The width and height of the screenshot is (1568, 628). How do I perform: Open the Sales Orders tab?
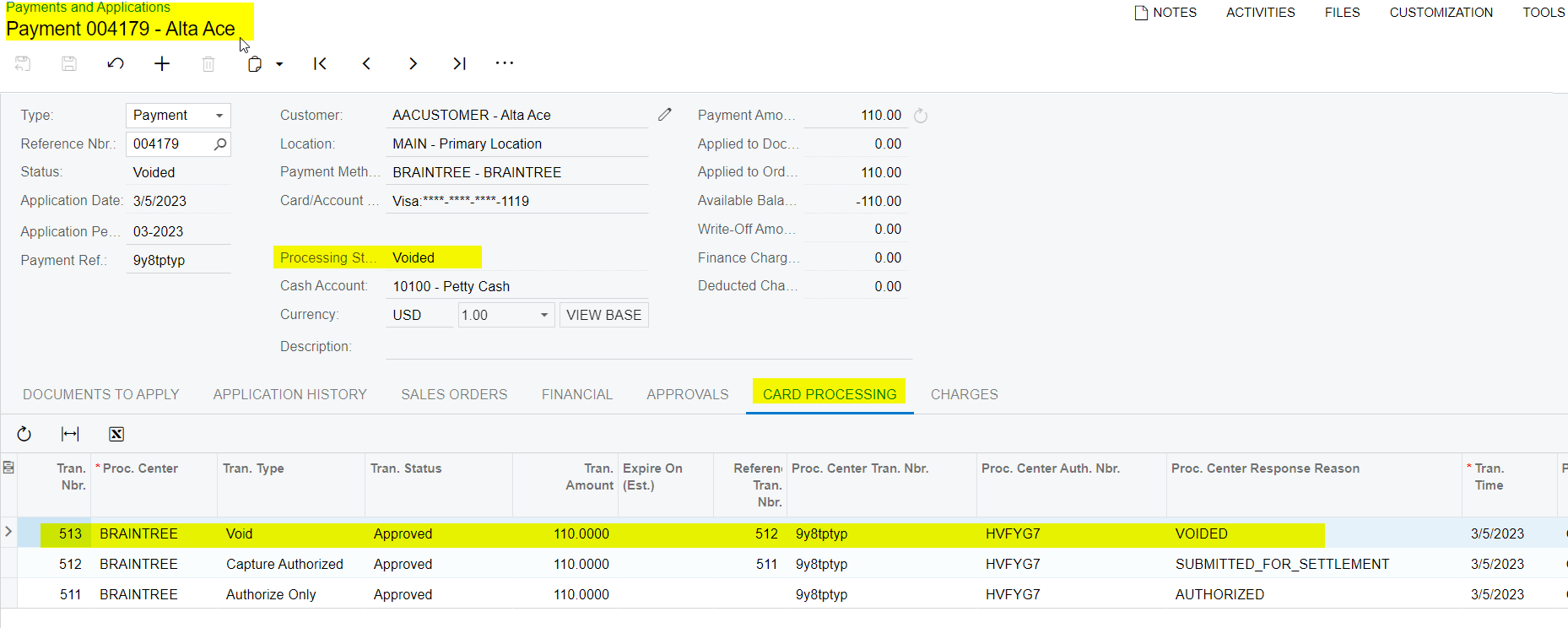coord(454,394)
